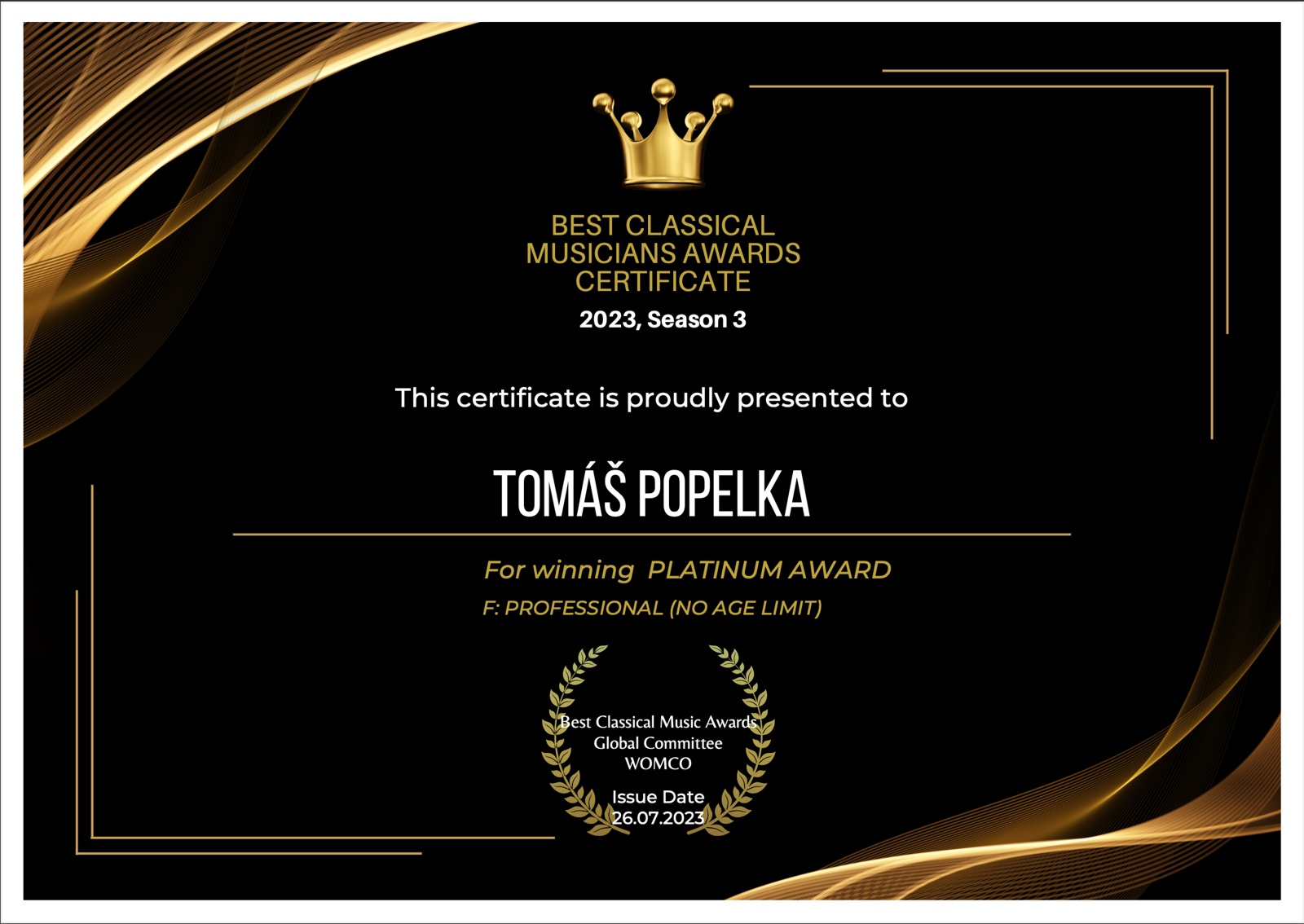Click the "Global Committee" text
Screen dimensions: 1304x924
click(658, 743)
